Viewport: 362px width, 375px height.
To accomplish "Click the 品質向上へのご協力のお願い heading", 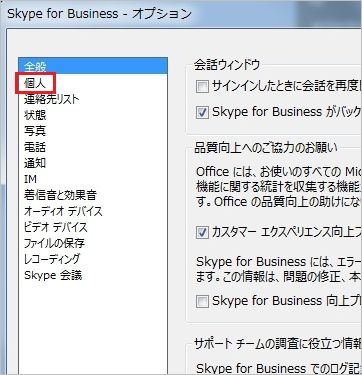I will click(x=266, y=148).
